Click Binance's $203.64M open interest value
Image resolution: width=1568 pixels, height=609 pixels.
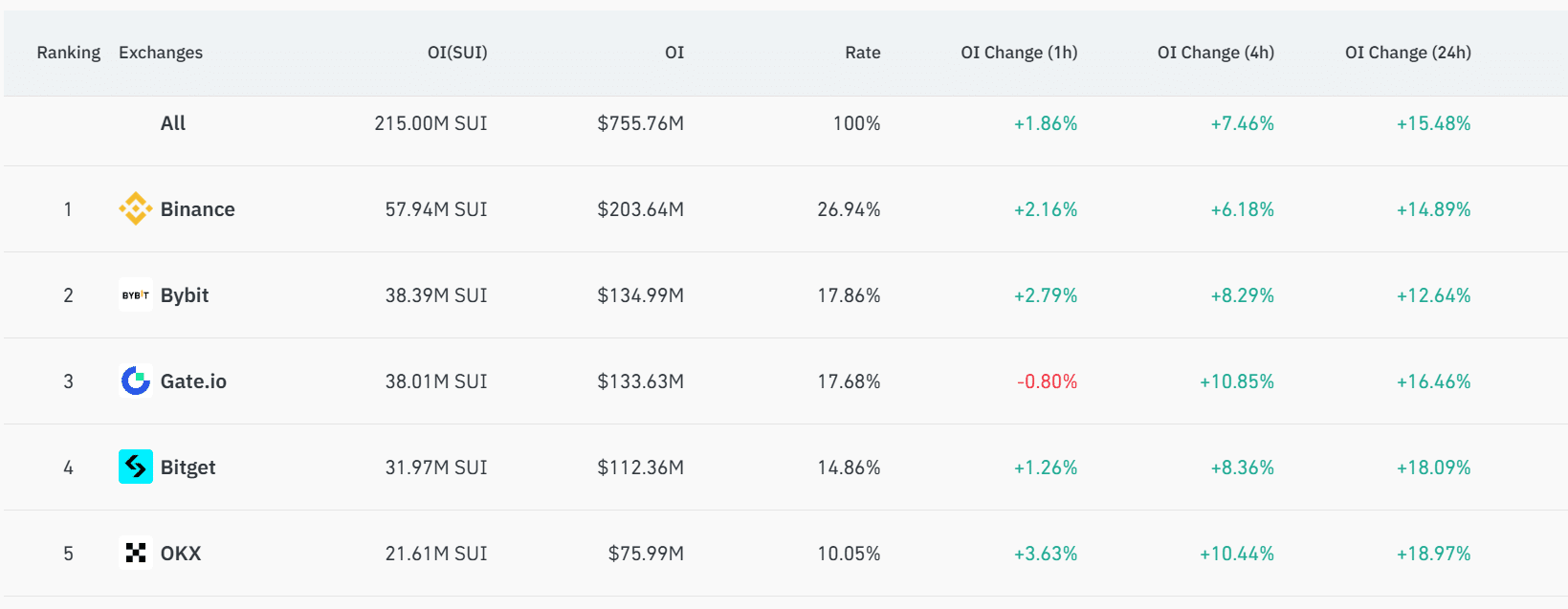pyautogui.click(x=640, y=209)
